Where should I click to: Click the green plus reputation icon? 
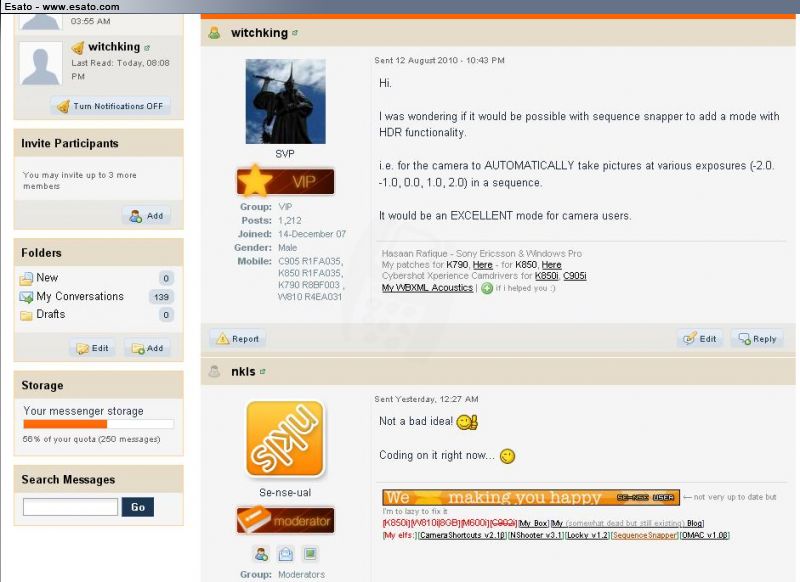pyautogui.click(x=487, y=288)
